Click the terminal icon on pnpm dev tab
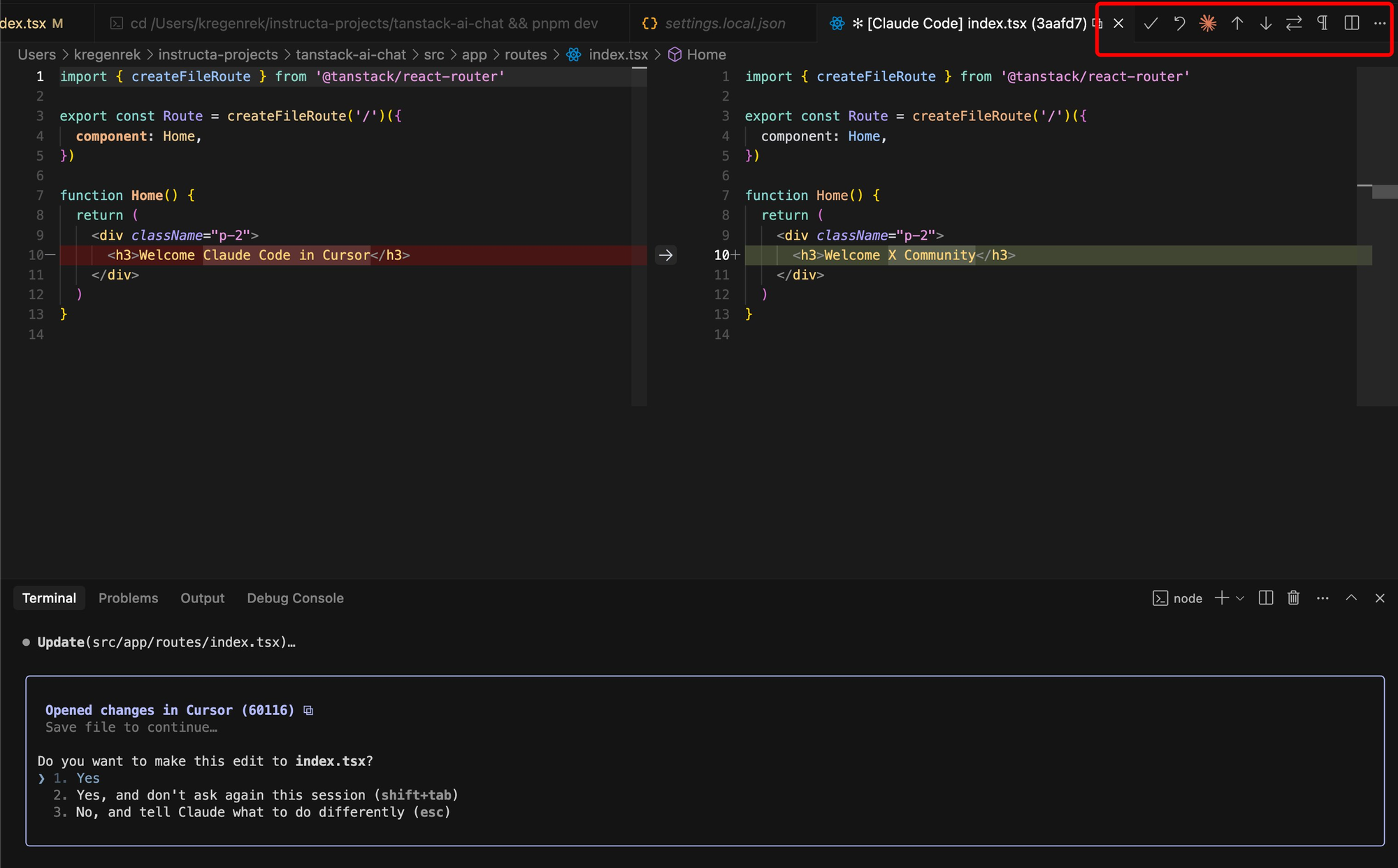The image size is (1398, 868). click(117, 23)
